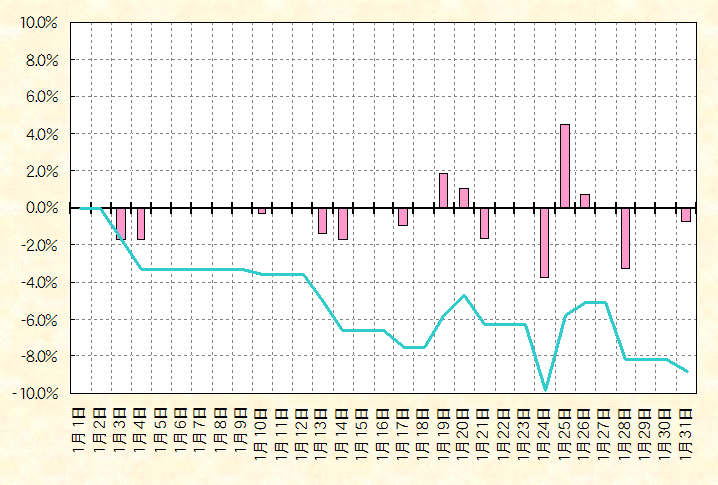The height and width of the screenshot is (485, 718).
Task: Select the negative bar for 1月14日
Action: pyautogui.click(x=342, y=224)
